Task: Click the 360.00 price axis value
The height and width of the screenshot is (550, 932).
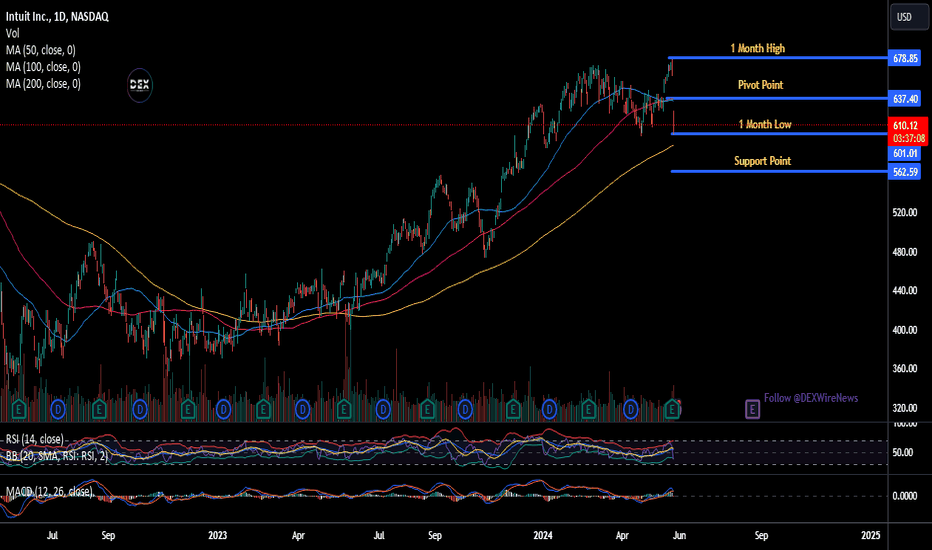Action: click(x=905, y=369)
